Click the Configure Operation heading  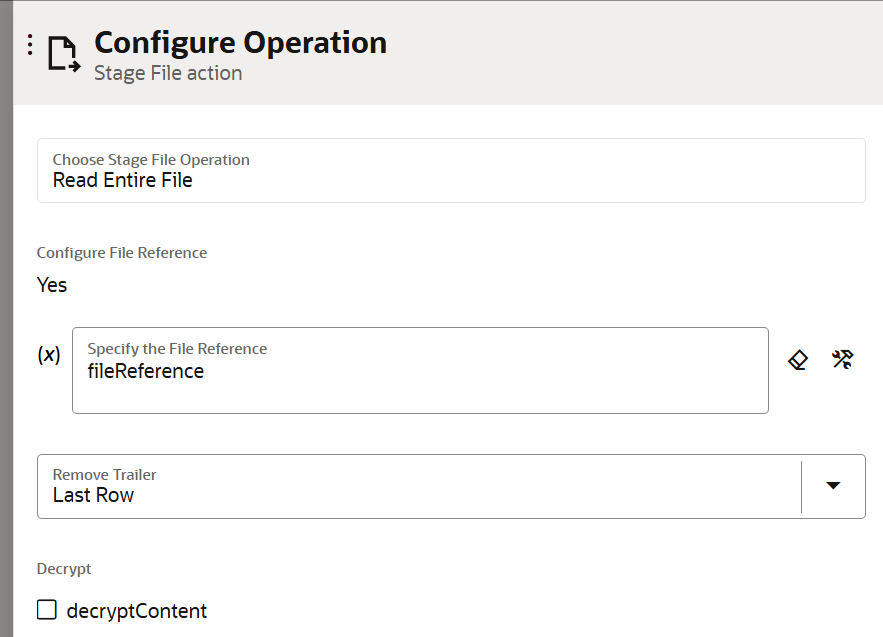coord(240,43)
